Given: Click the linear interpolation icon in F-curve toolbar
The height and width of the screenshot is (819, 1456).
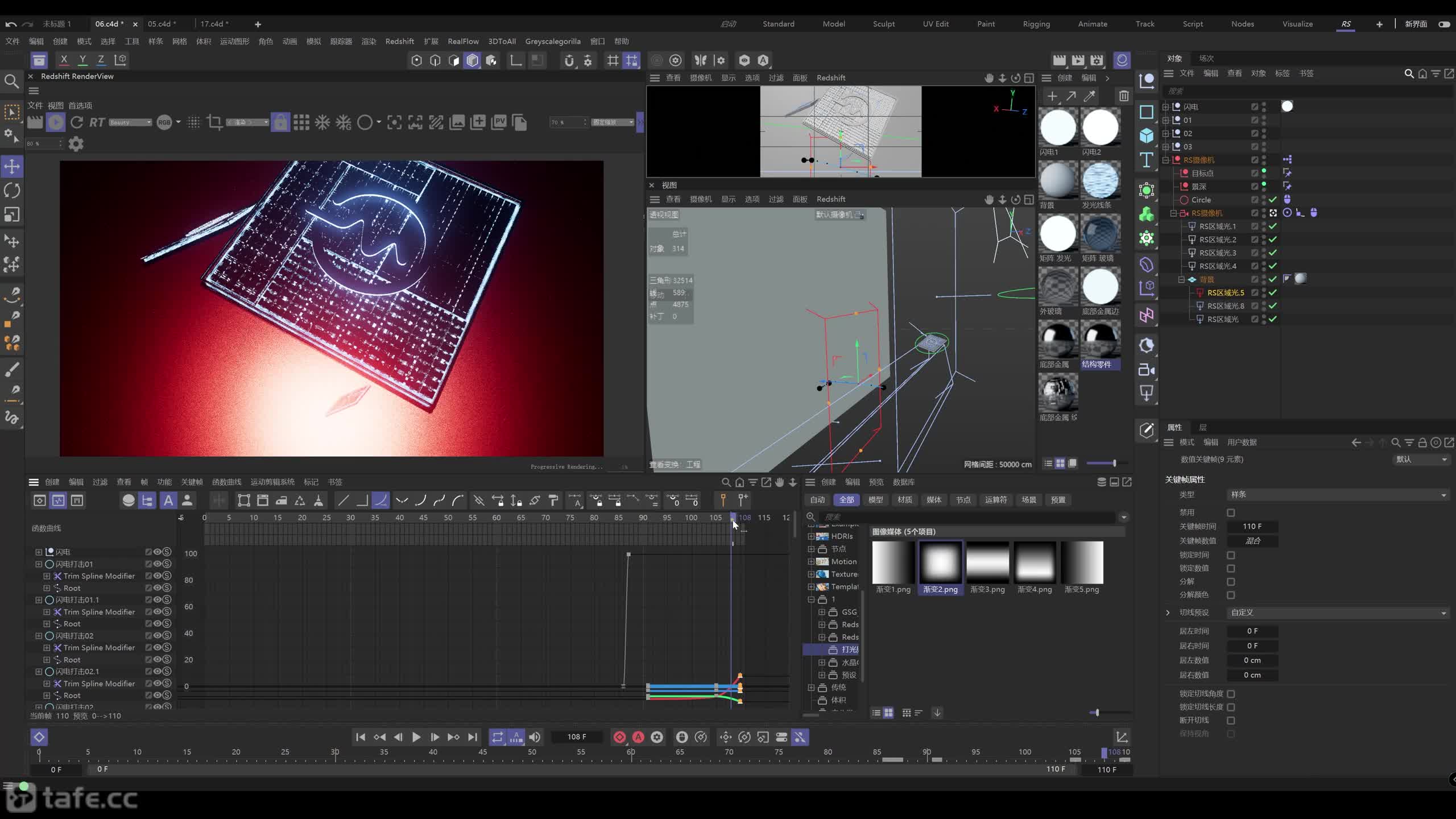Looking at the screenshot, I should tap(343, 500).
